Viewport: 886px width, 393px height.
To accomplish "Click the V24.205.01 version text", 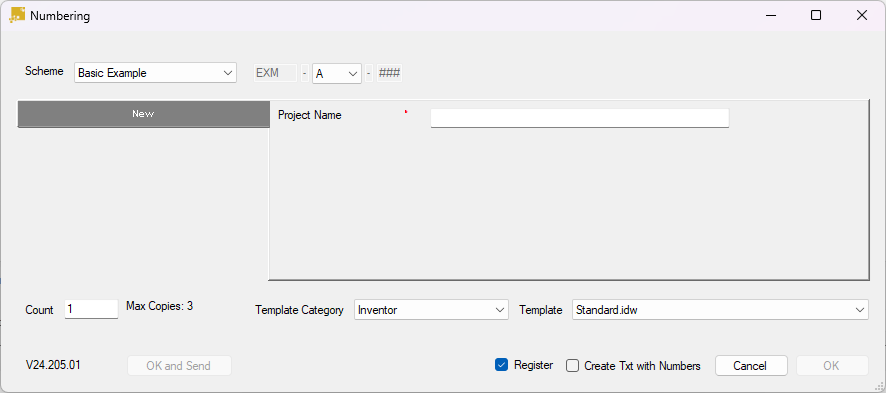I will pos(53,365).
